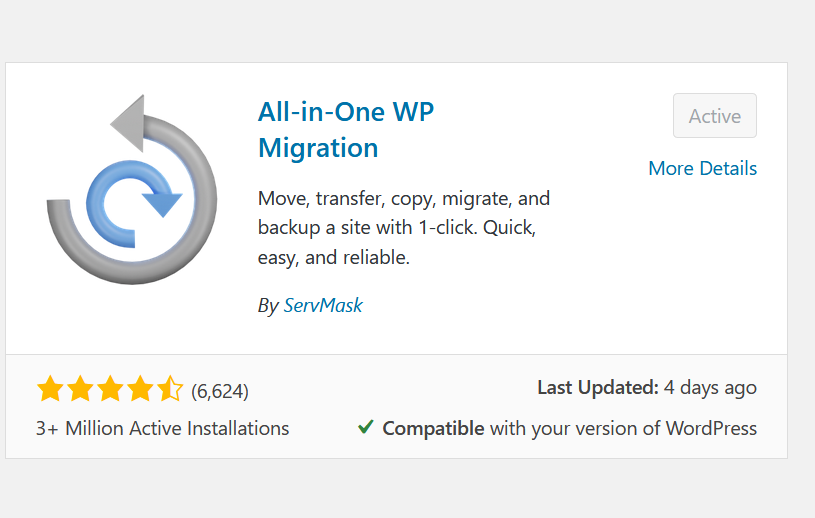Click the 3+ Million Active Installations text

(x=162, y=429)
